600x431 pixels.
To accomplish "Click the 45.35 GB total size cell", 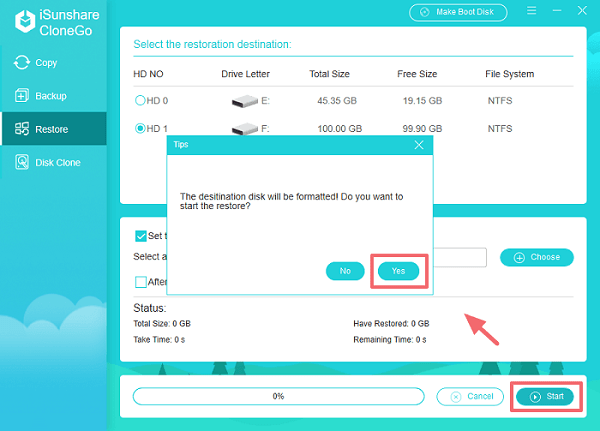I will coord(337,101).
